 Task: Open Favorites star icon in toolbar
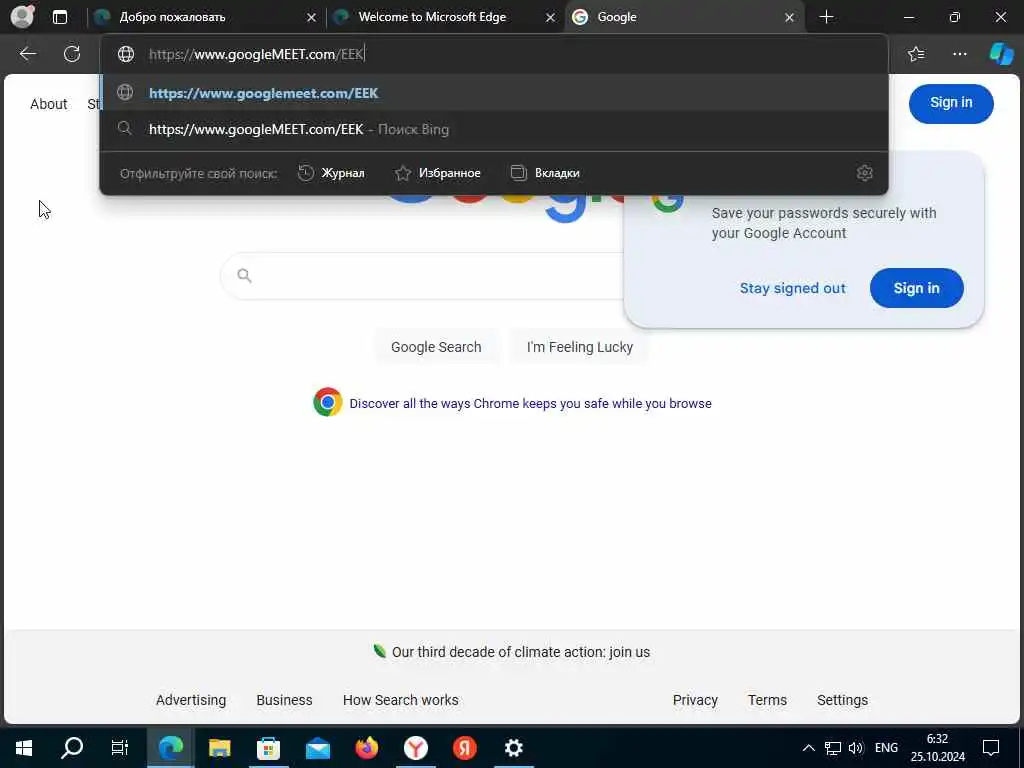point(916,54)
